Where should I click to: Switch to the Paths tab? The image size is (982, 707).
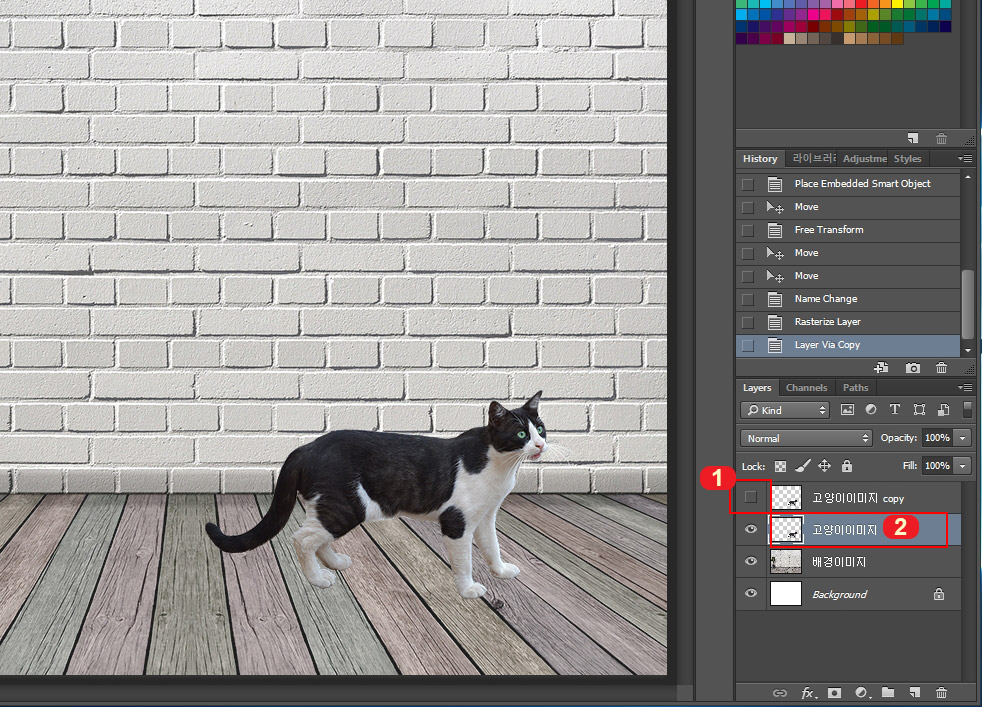pos(855,388)
